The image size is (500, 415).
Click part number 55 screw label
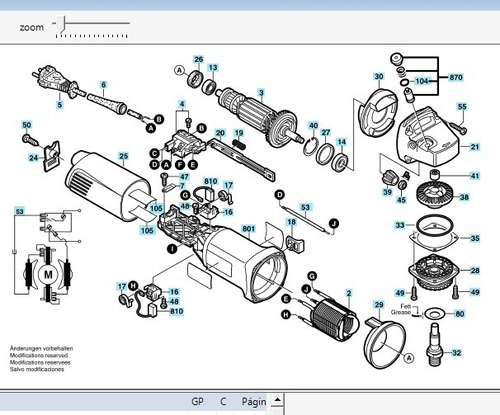[x=462, y=107]
